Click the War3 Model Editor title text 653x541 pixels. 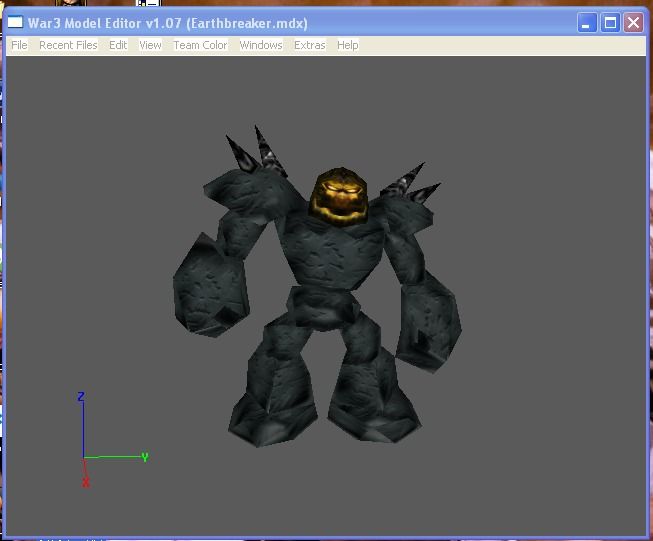pyautogui.click(x=168, y=23)
